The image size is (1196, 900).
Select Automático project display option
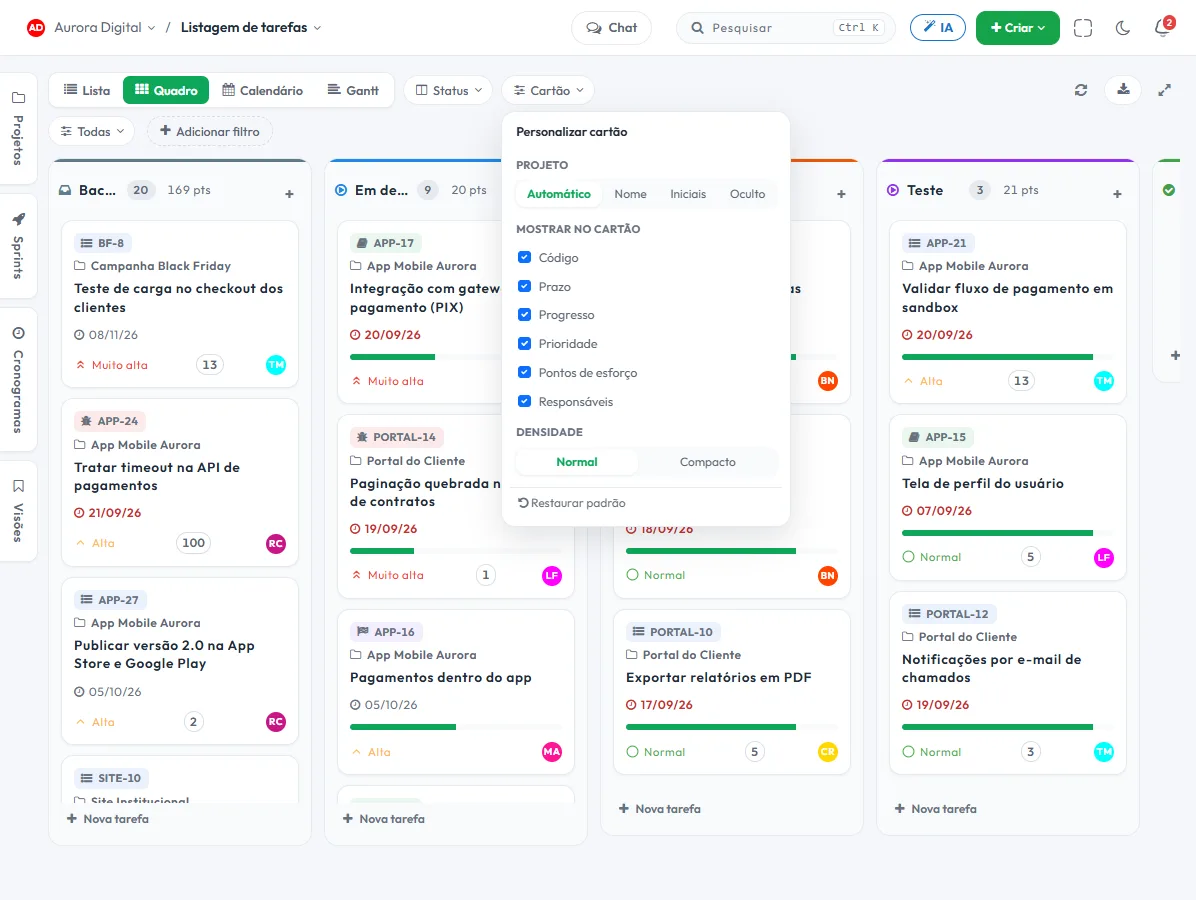[x=558, y=194]
